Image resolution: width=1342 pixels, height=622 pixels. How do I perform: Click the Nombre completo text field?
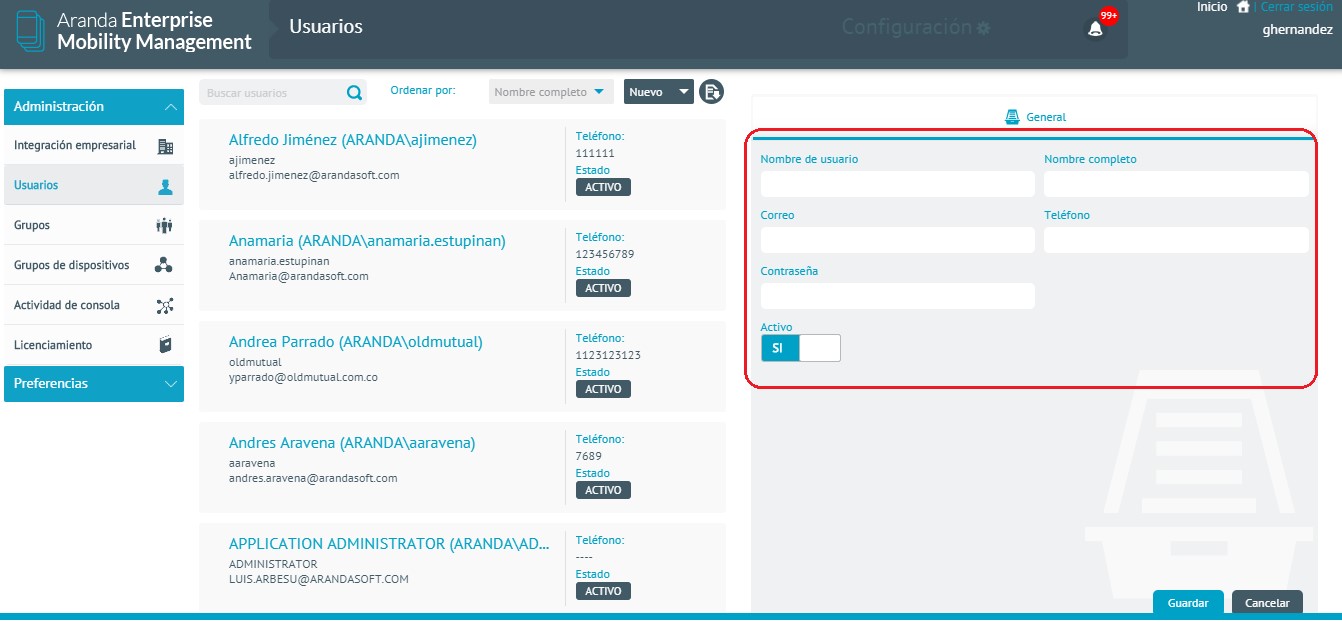tap(1176, 184)
